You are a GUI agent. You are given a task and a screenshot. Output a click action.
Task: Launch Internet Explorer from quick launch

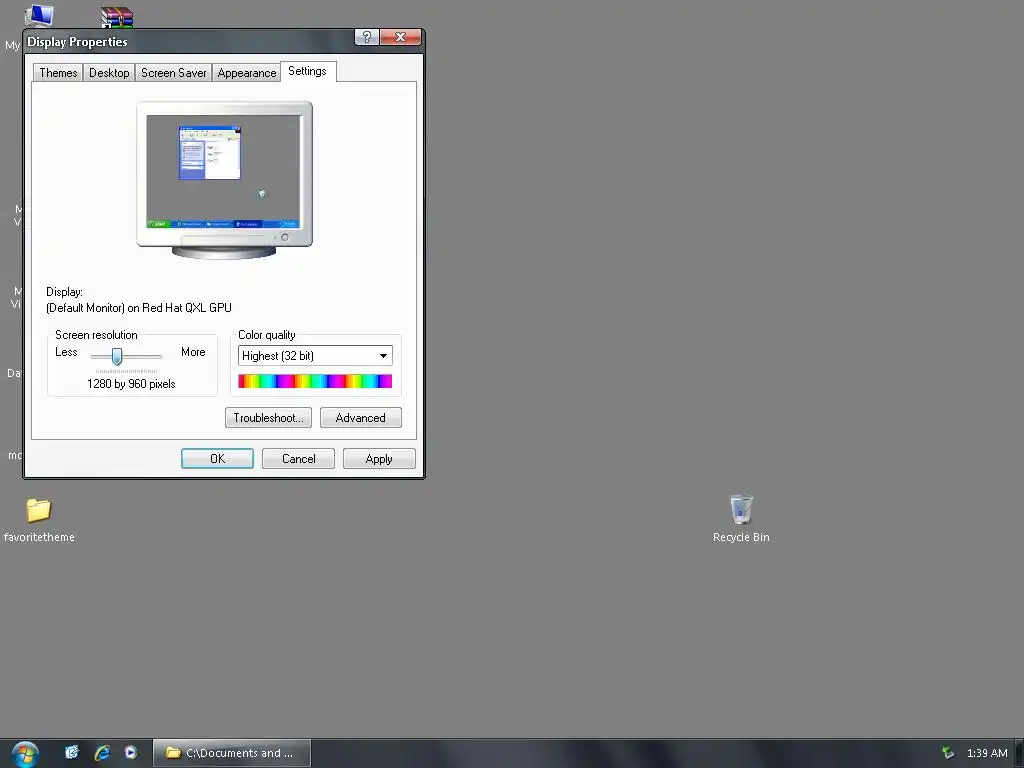[102, 752]
